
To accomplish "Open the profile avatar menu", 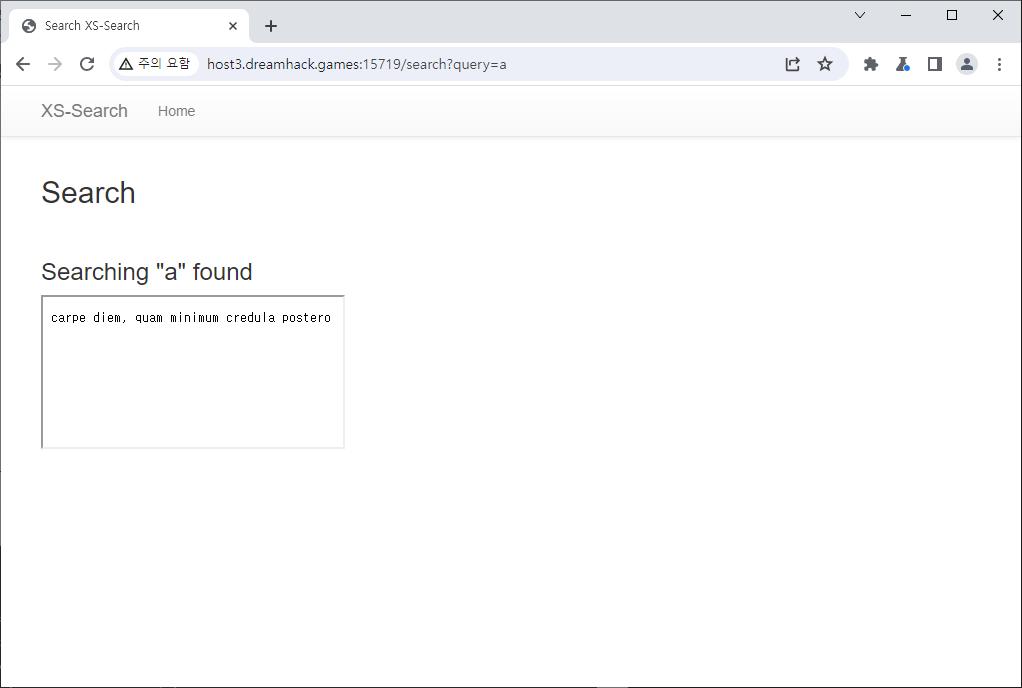I will tap(967, 64).
